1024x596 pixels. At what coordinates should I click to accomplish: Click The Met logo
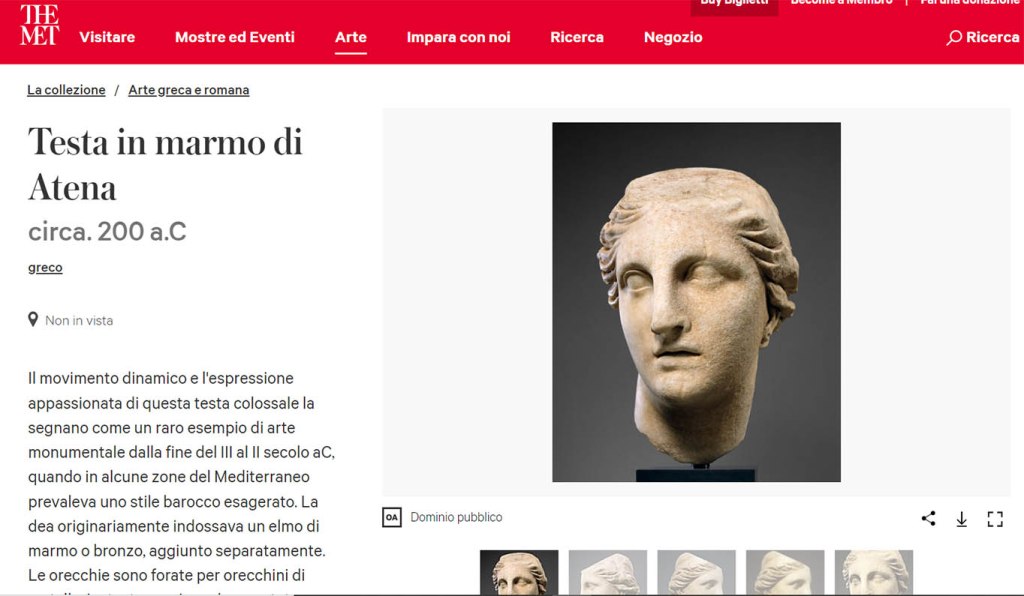[x=39, y=25]
